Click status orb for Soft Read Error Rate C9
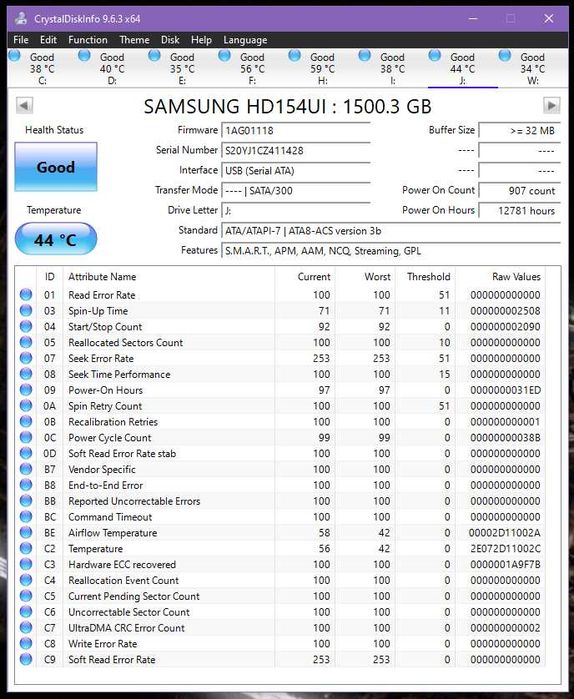The height and width of the screenshot is (699, 574). click(x=26, y=659)
